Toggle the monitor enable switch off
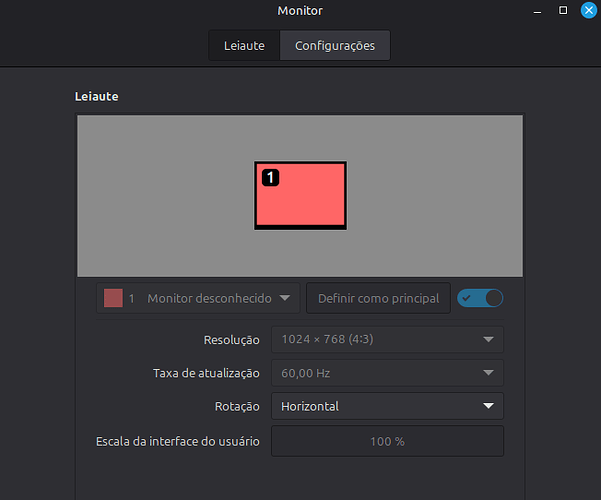The image size is (601, 500). click(480, 298)
